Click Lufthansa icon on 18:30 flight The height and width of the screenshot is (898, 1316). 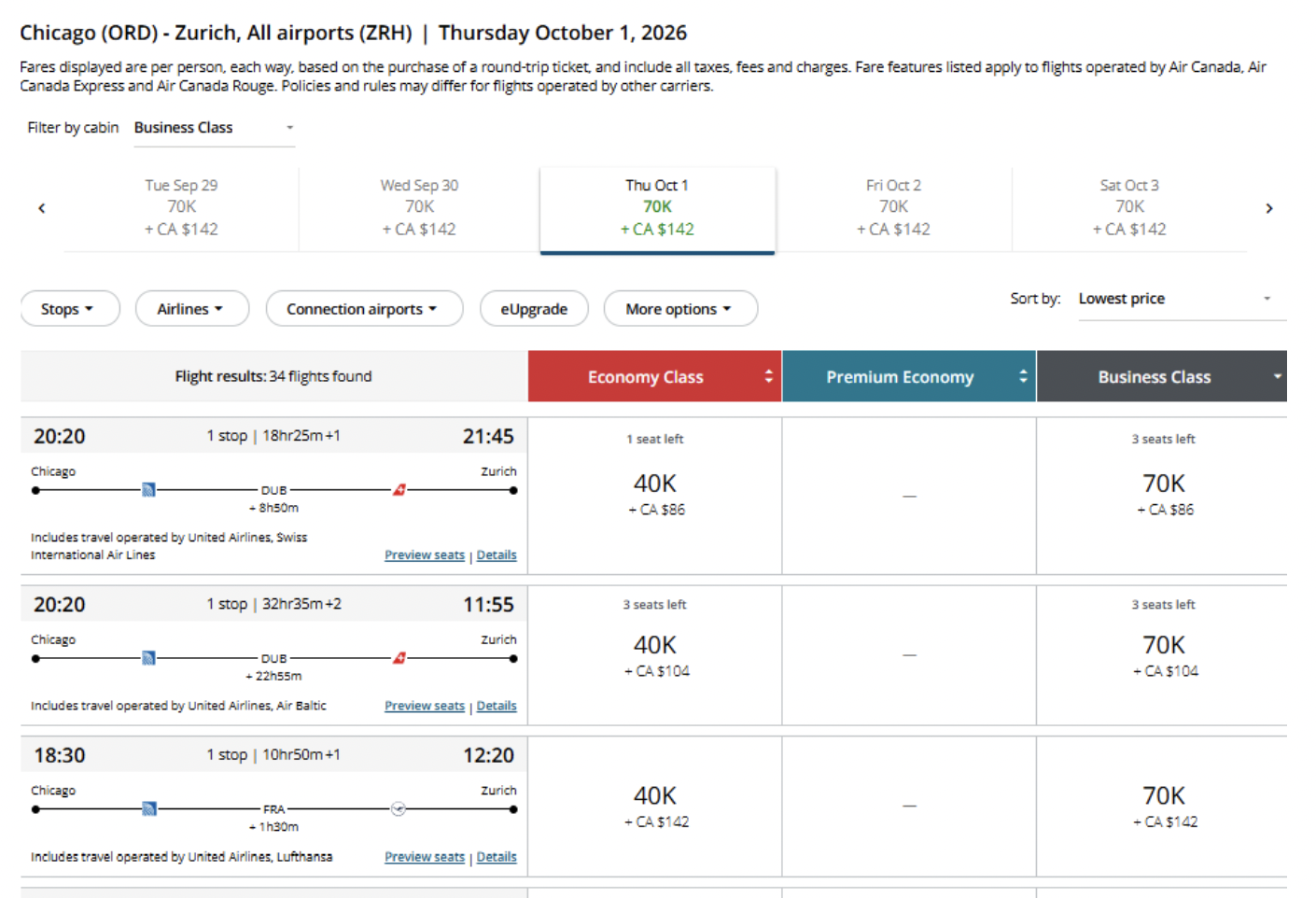tap(399, 809)
